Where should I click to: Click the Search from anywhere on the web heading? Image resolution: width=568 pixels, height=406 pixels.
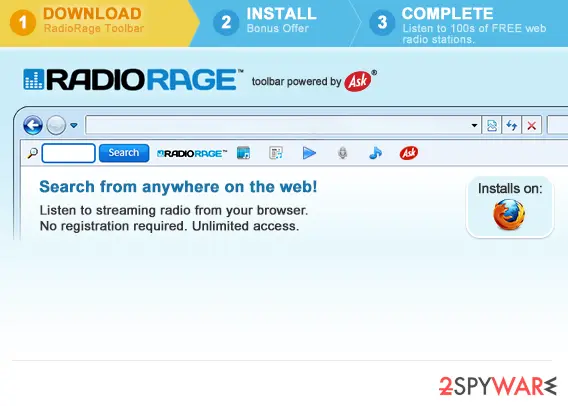tap(178, 187)
